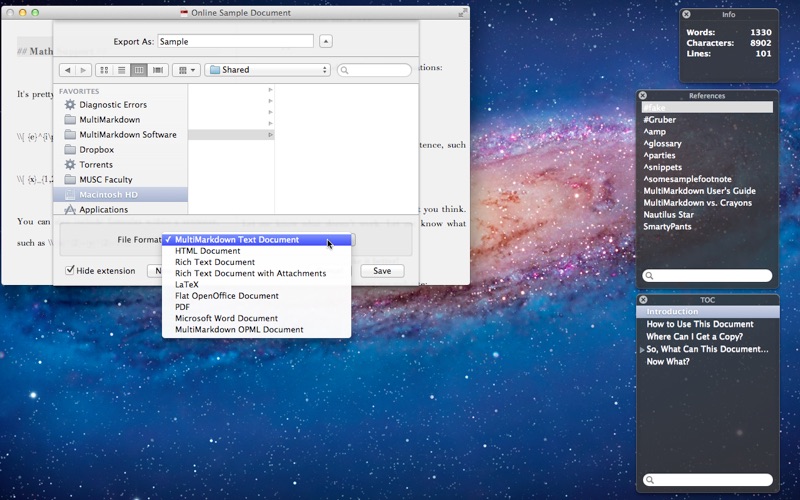This screenshot has height=500, width=800.
Task: Choose LaTeX export format
Action: pos(257,284)
